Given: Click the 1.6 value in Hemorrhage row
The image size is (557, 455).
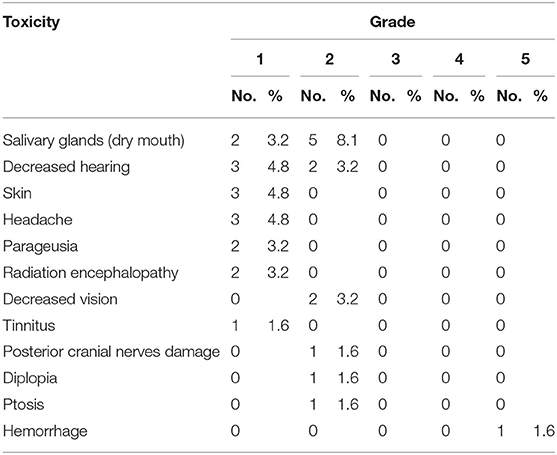Looking at the screenshot, I should pyautogui.click(x=544, y=431).
